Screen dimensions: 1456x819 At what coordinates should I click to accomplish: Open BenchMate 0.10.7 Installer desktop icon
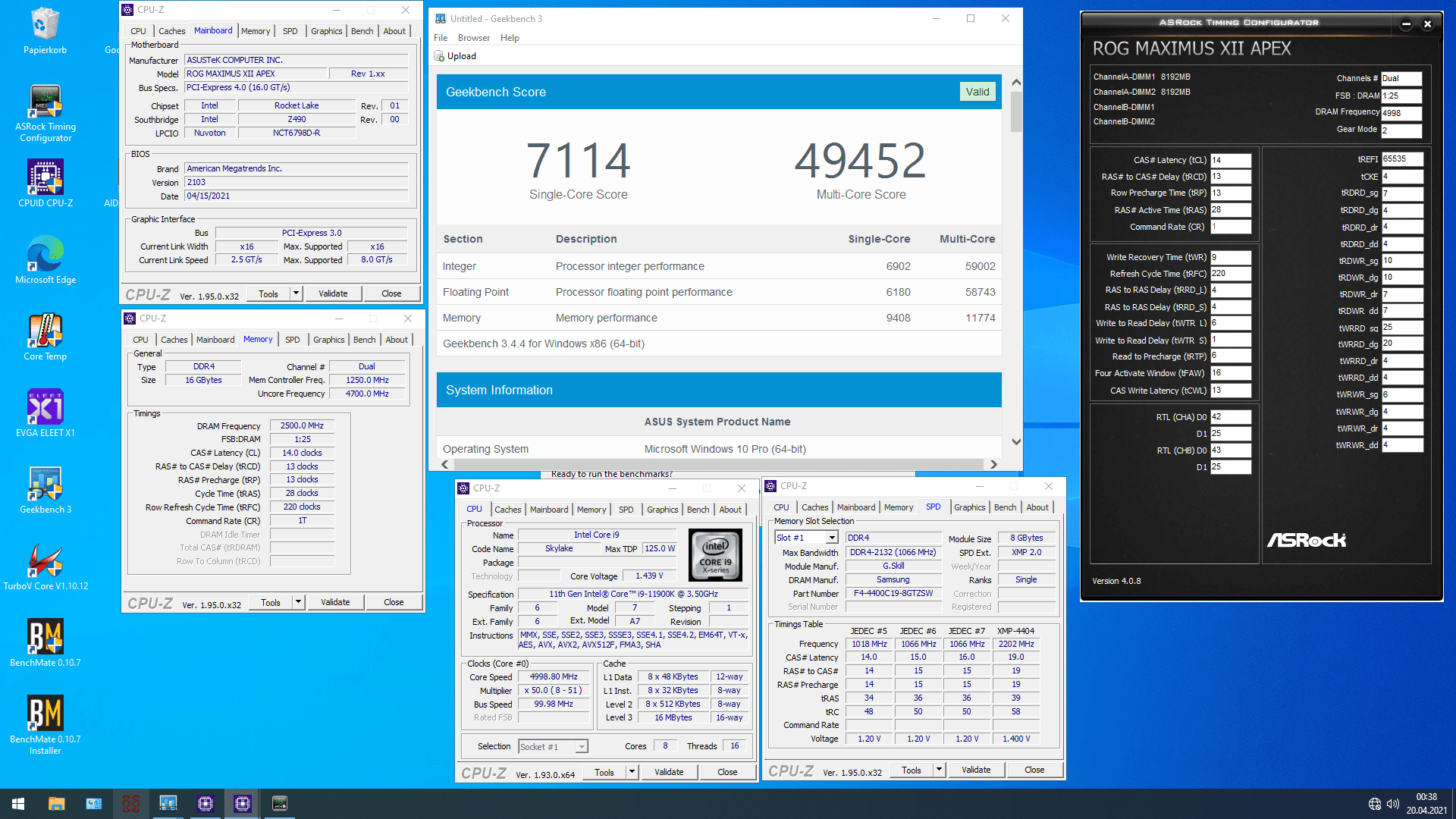tap(45, 725)
